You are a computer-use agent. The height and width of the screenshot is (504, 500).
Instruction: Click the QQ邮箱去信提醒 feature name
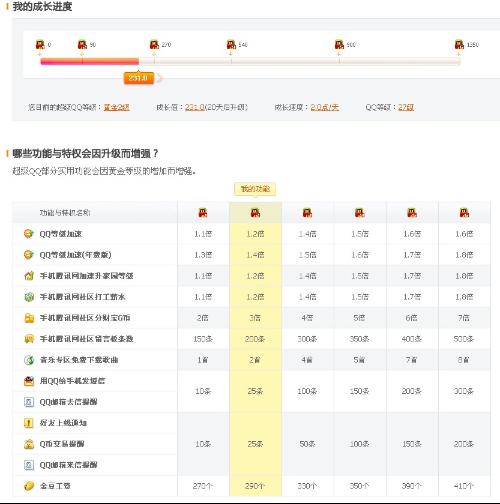68,402
